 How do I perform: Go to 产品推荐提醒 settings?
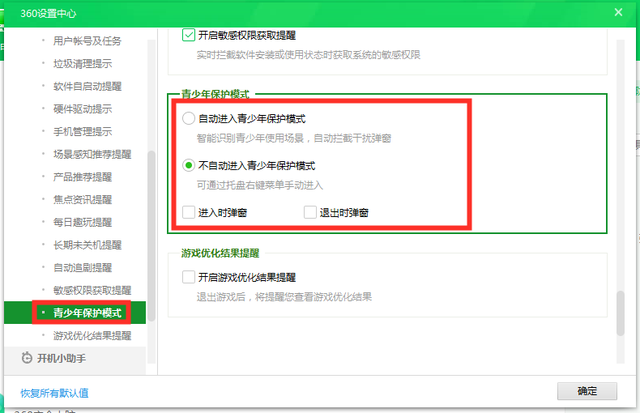pyautogui.click(x=82, y=177)
